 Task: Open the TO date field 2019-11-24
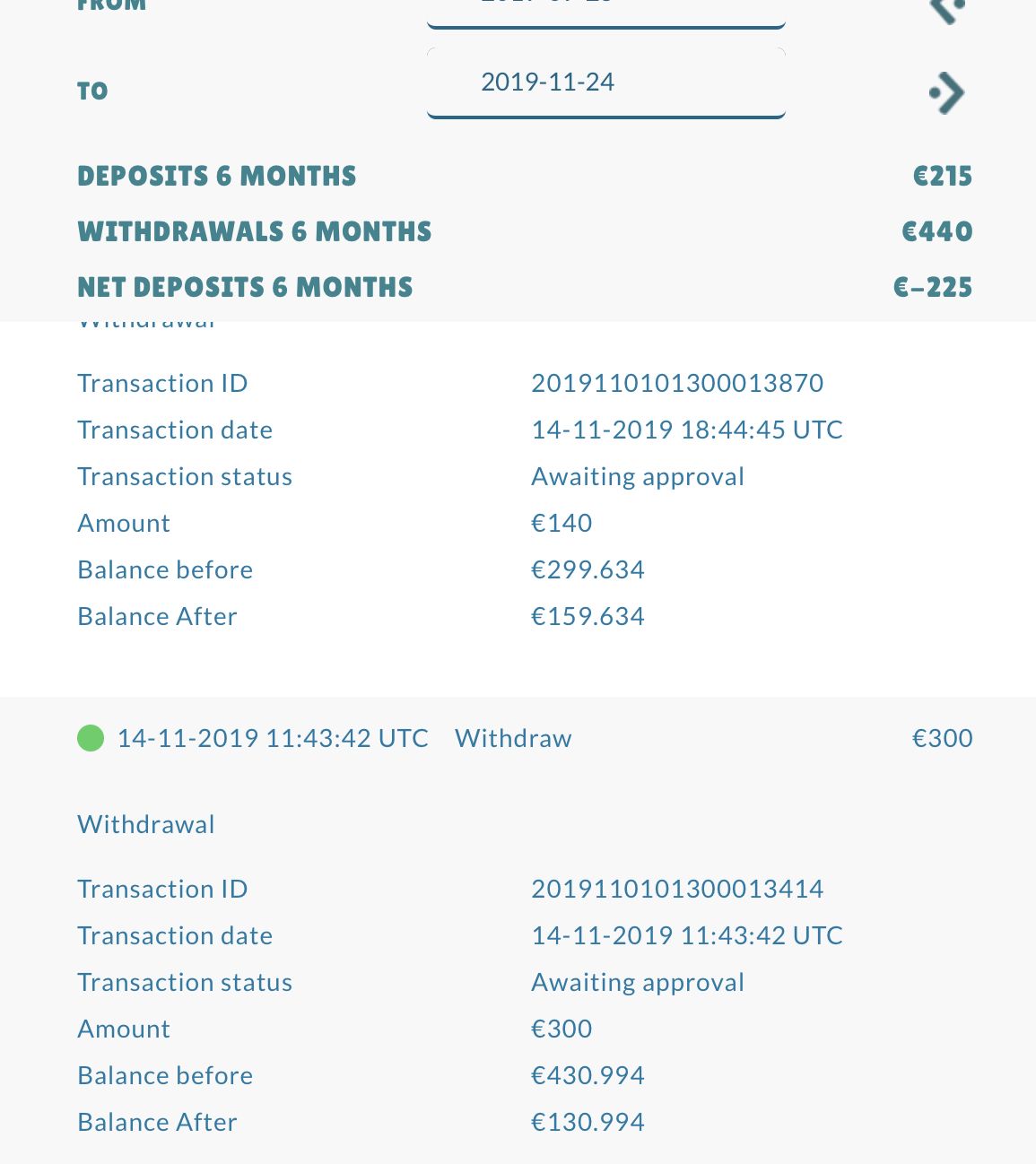tap(606, 83)
